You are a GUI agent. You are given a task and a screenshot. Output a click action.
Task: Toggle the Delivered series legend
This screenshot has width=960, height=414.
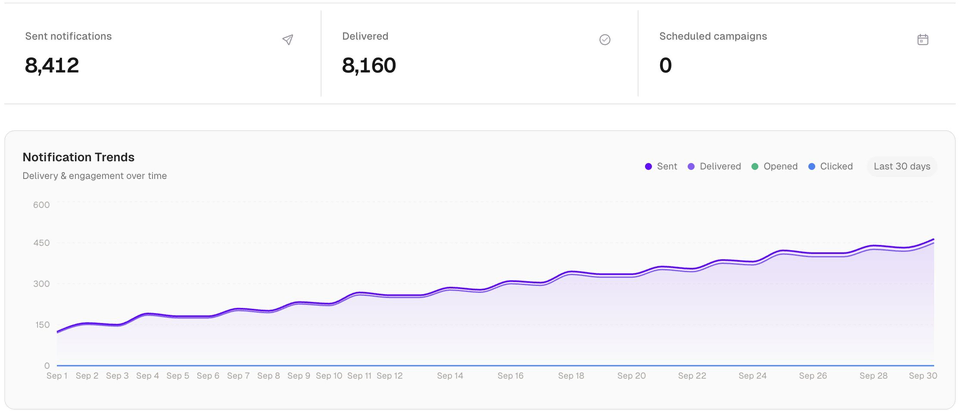714,167
